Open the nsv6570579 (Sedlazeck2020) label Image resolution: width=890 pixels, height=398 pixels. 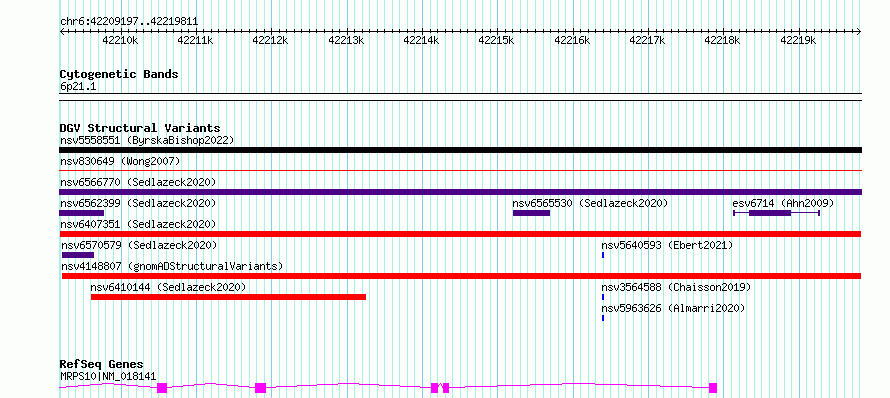tap(139, 245)
